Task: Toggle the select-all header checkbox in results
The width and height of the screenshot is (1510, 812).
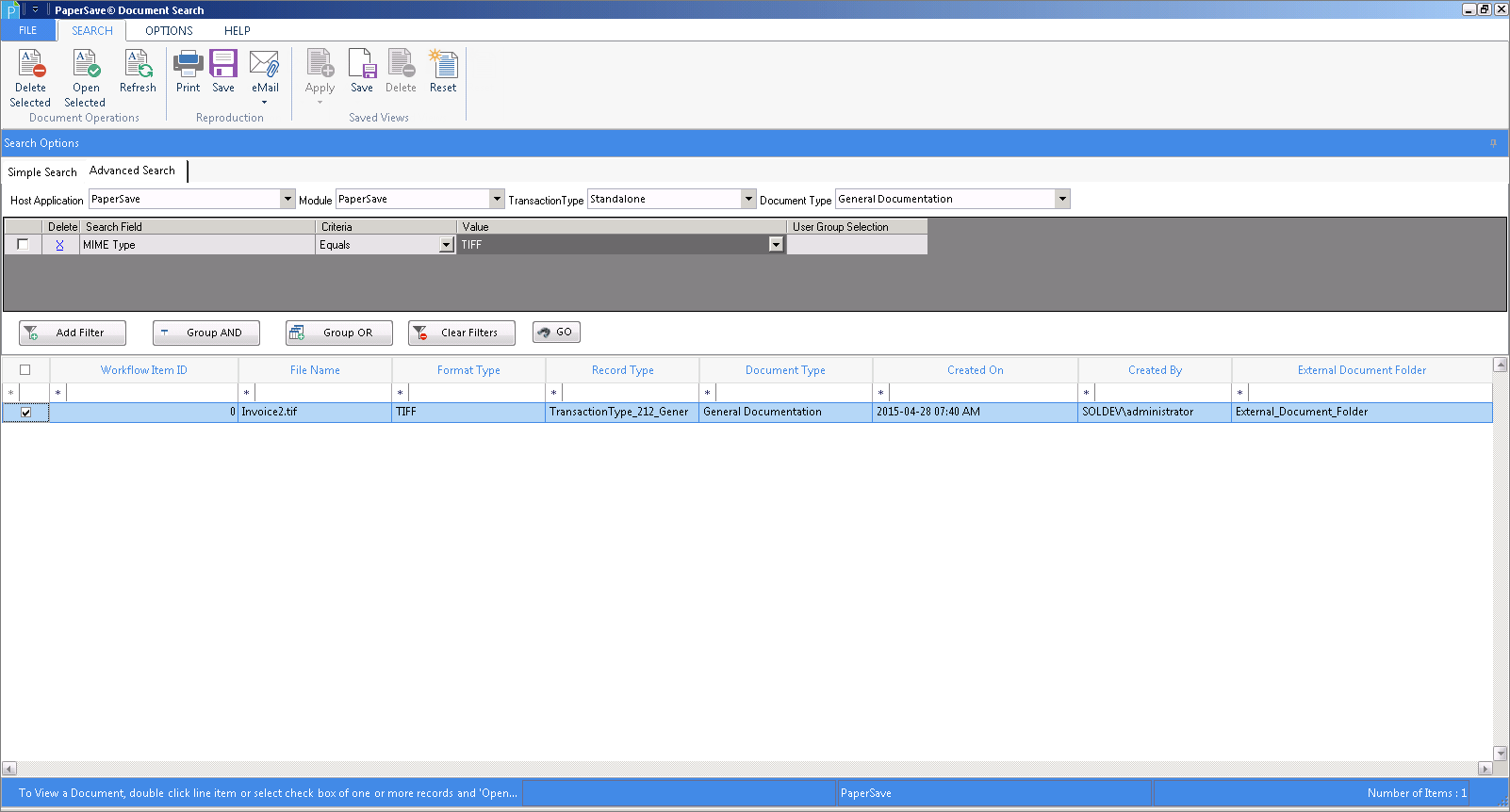Action: point(25,370)
